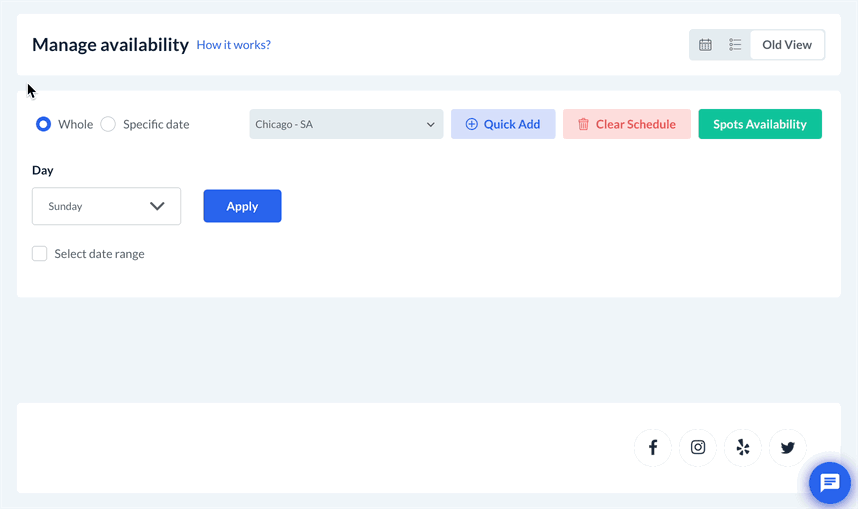
Task: Open the How it works? link
Action: (x=233, y=45)
